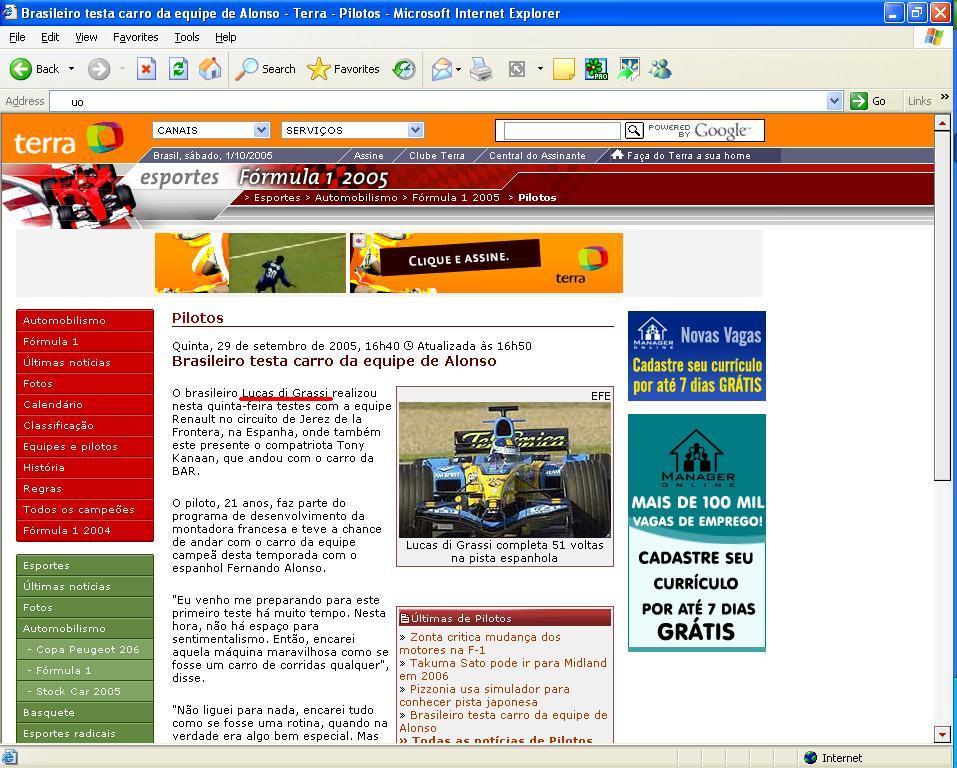Open the Edit menu
Screen dimensions: 957x768
click(50, 37)
